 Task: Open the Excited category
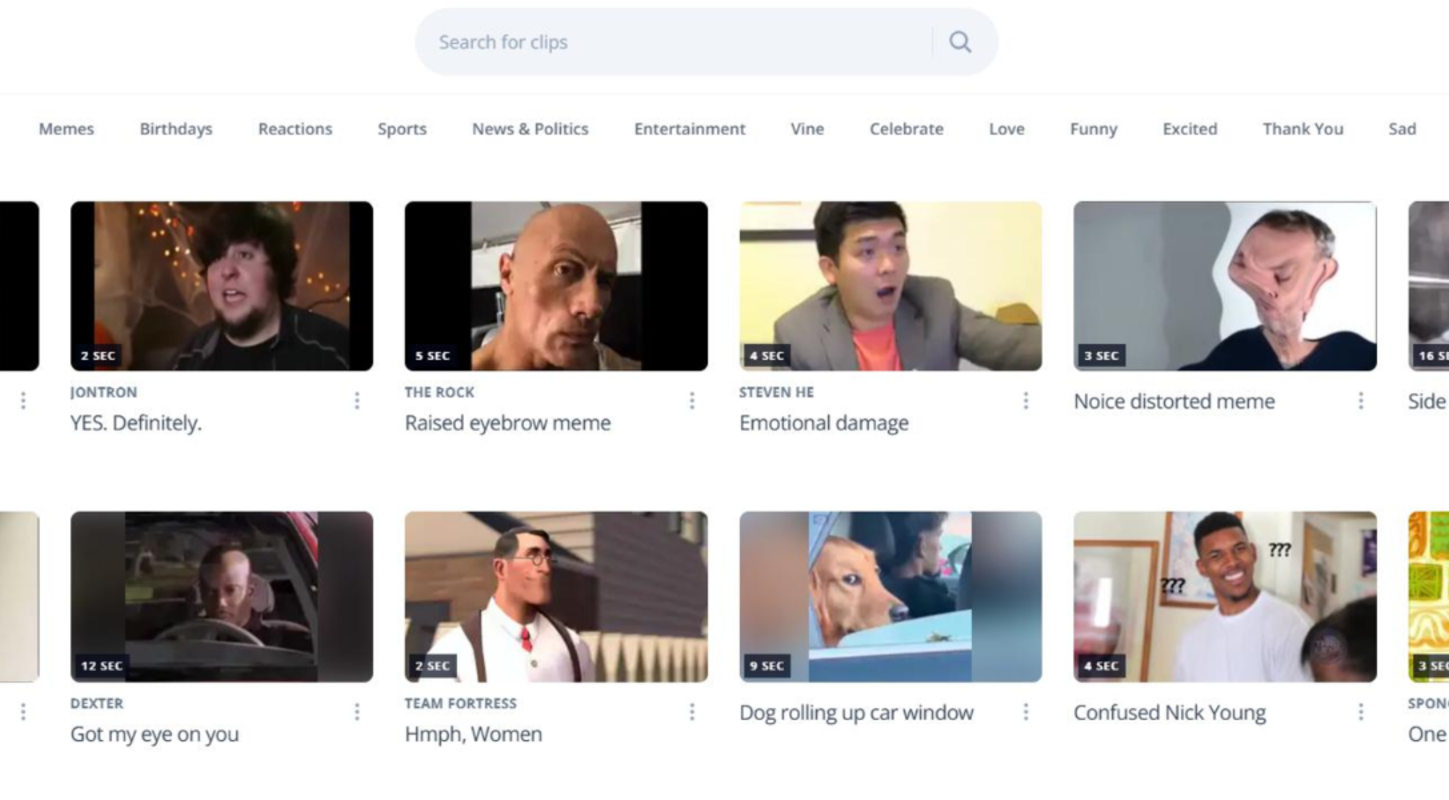1190,129
